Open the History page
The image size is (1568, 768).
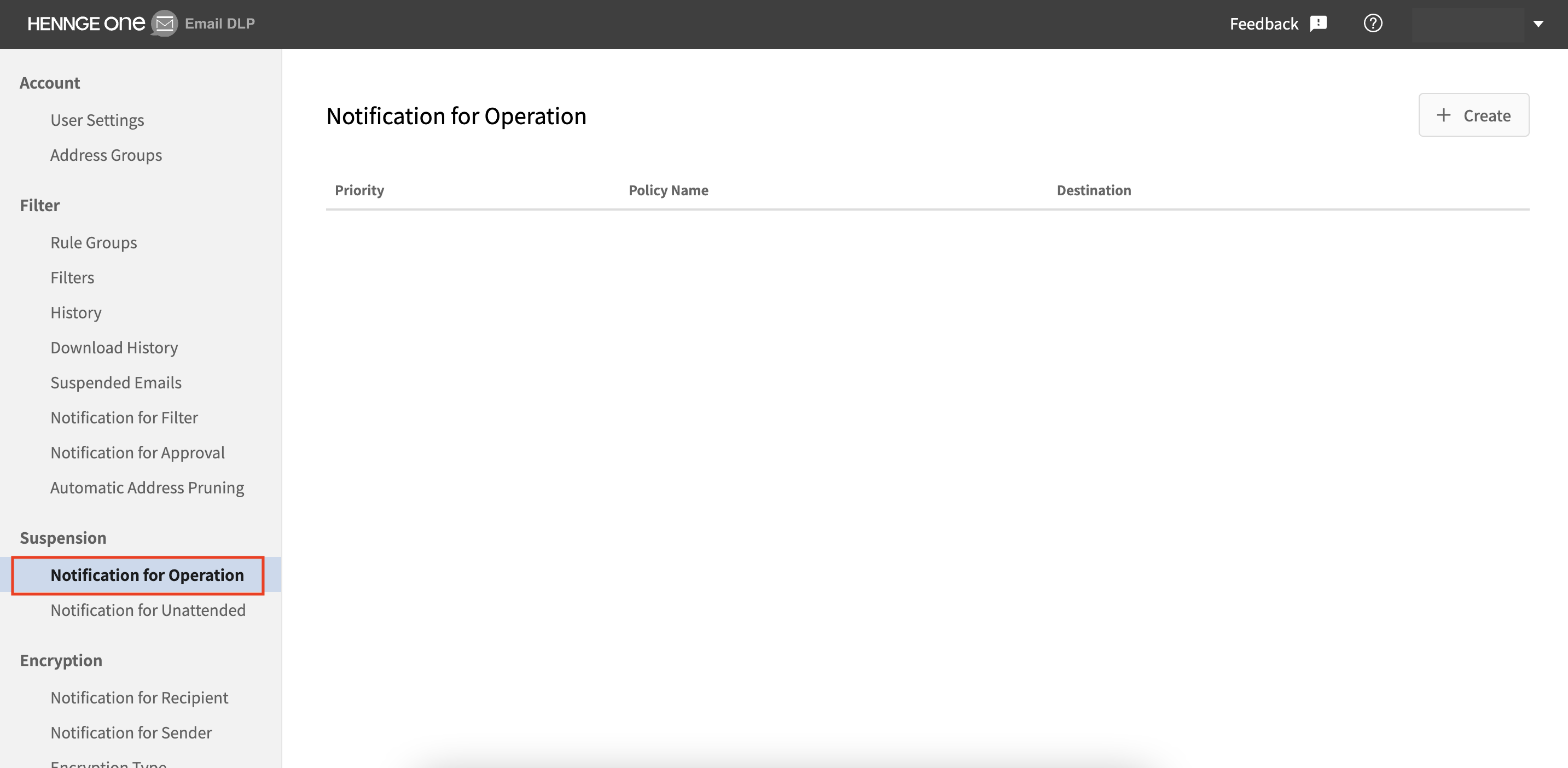pos(76,312)
